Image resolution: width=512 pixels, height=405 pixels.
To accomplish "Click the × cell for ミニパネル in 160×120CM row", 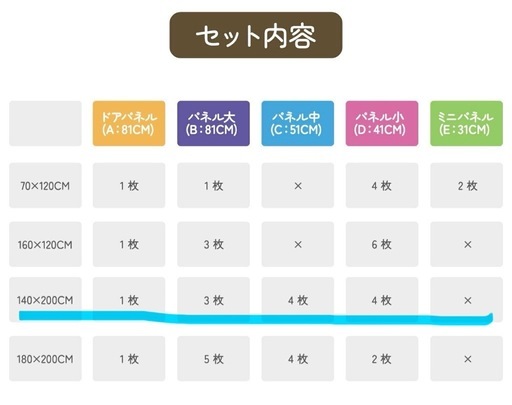I will click(466, 244).
